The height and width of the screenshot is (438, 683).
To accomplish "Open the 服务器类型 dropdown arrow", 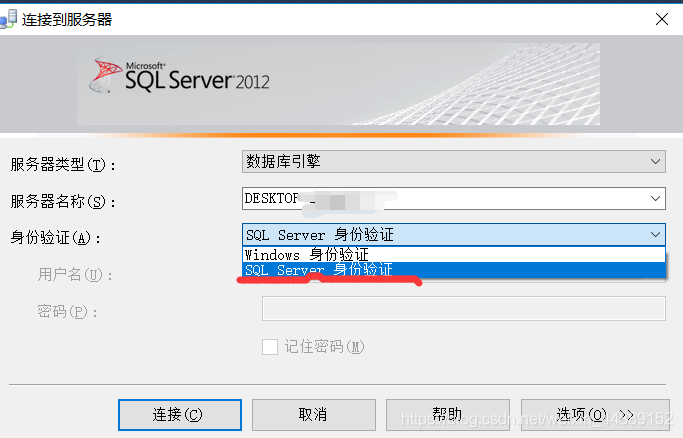I will pyautogui.click(x=655, y=162).
